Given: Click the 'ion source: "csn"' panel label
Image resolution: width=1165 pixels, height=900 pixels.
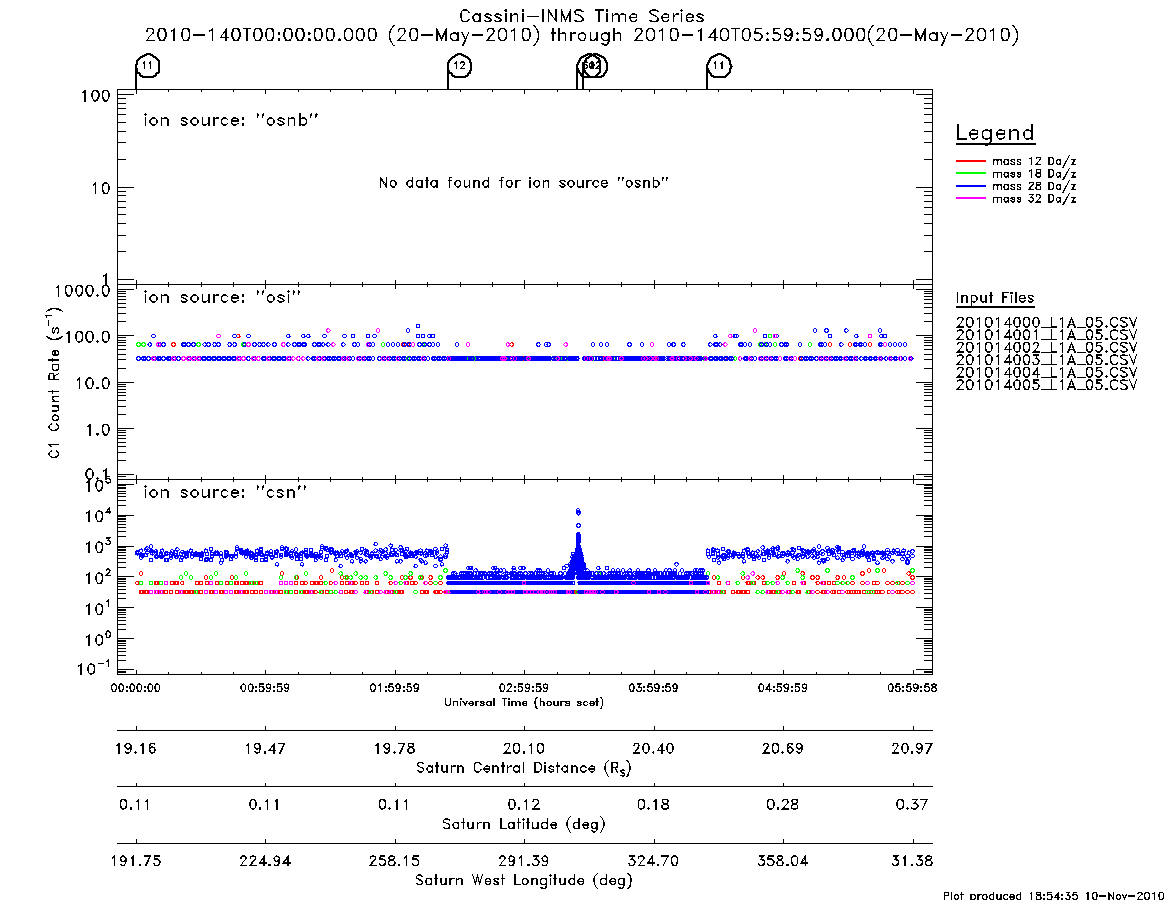Looking at the screenshot, I should (225, 492).
